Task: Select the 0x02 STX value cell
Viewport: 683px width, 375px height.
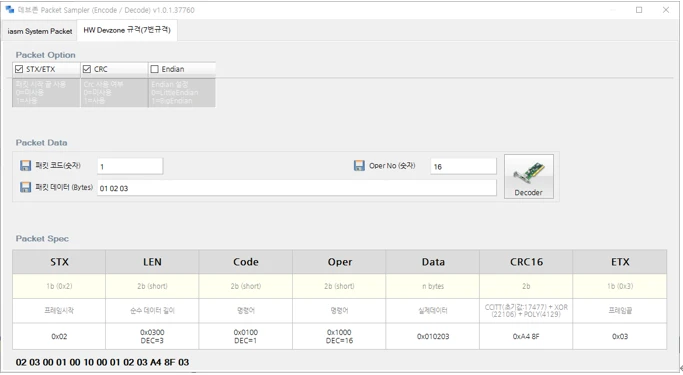Action: pyautogui.click(x=59, y=336)
